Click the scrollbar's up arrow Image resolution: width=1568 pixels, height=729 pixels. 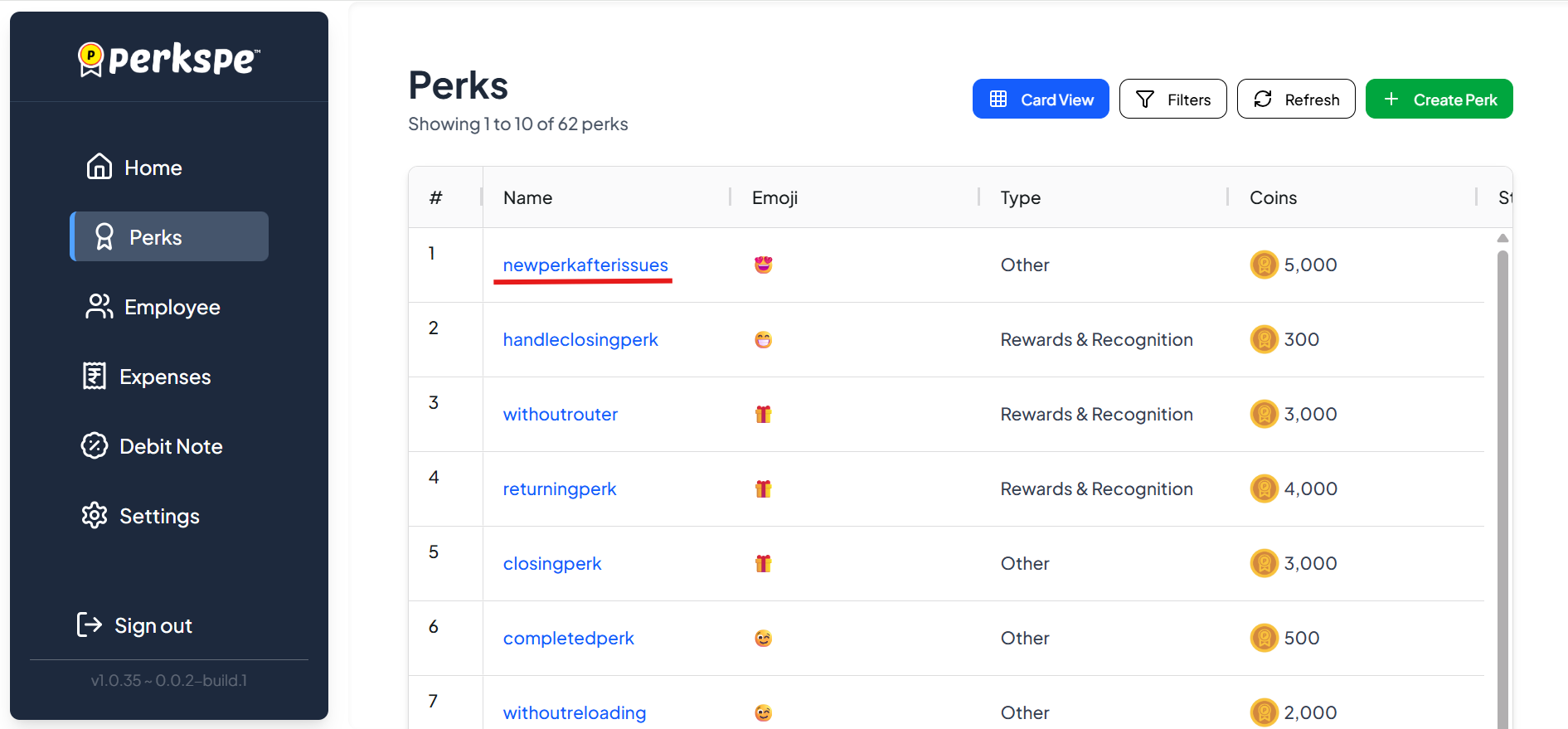tap(1502, 238)
